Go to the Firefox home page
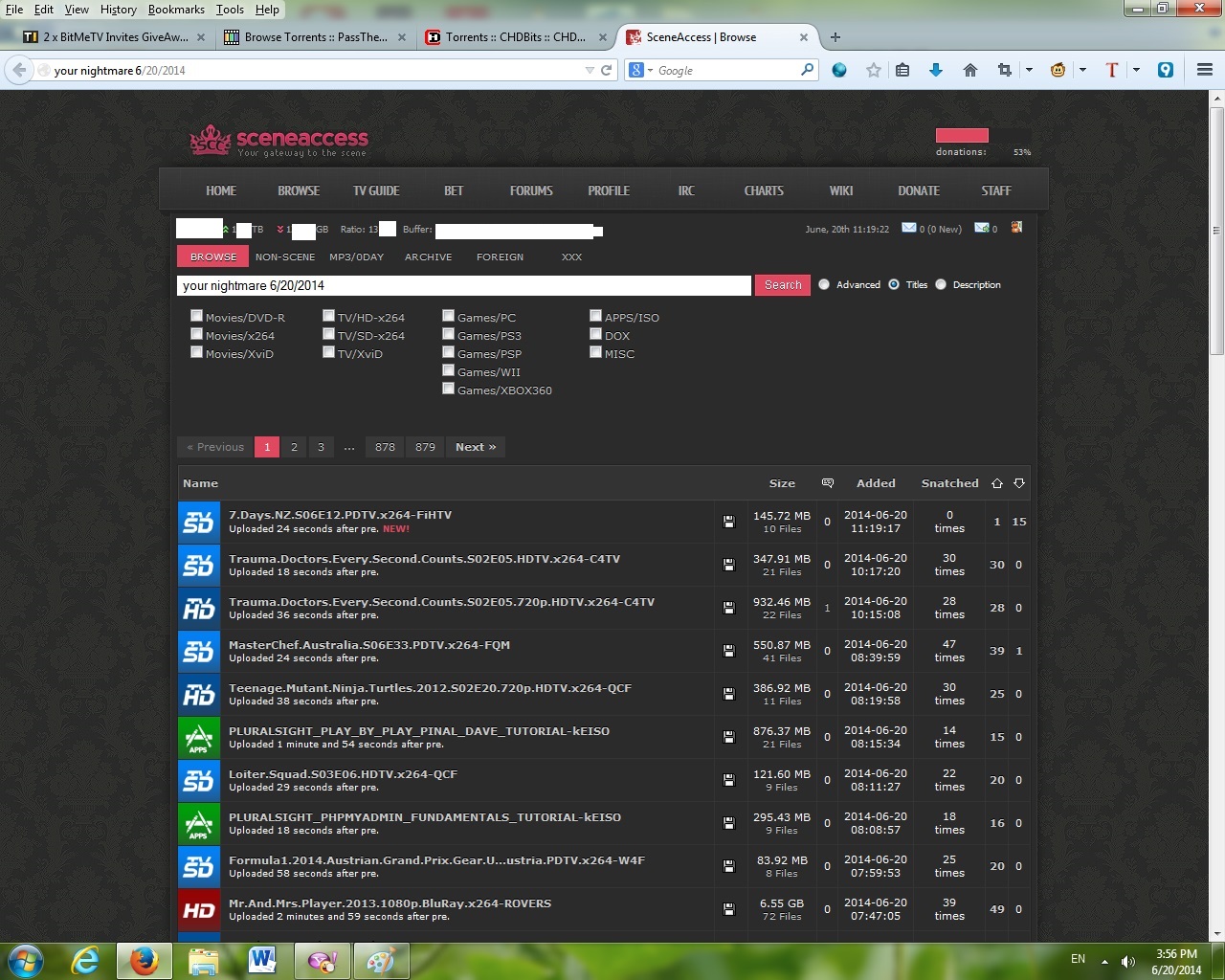Image resolution: width=1225 pixels, height=980 pixels. (970, 70)
